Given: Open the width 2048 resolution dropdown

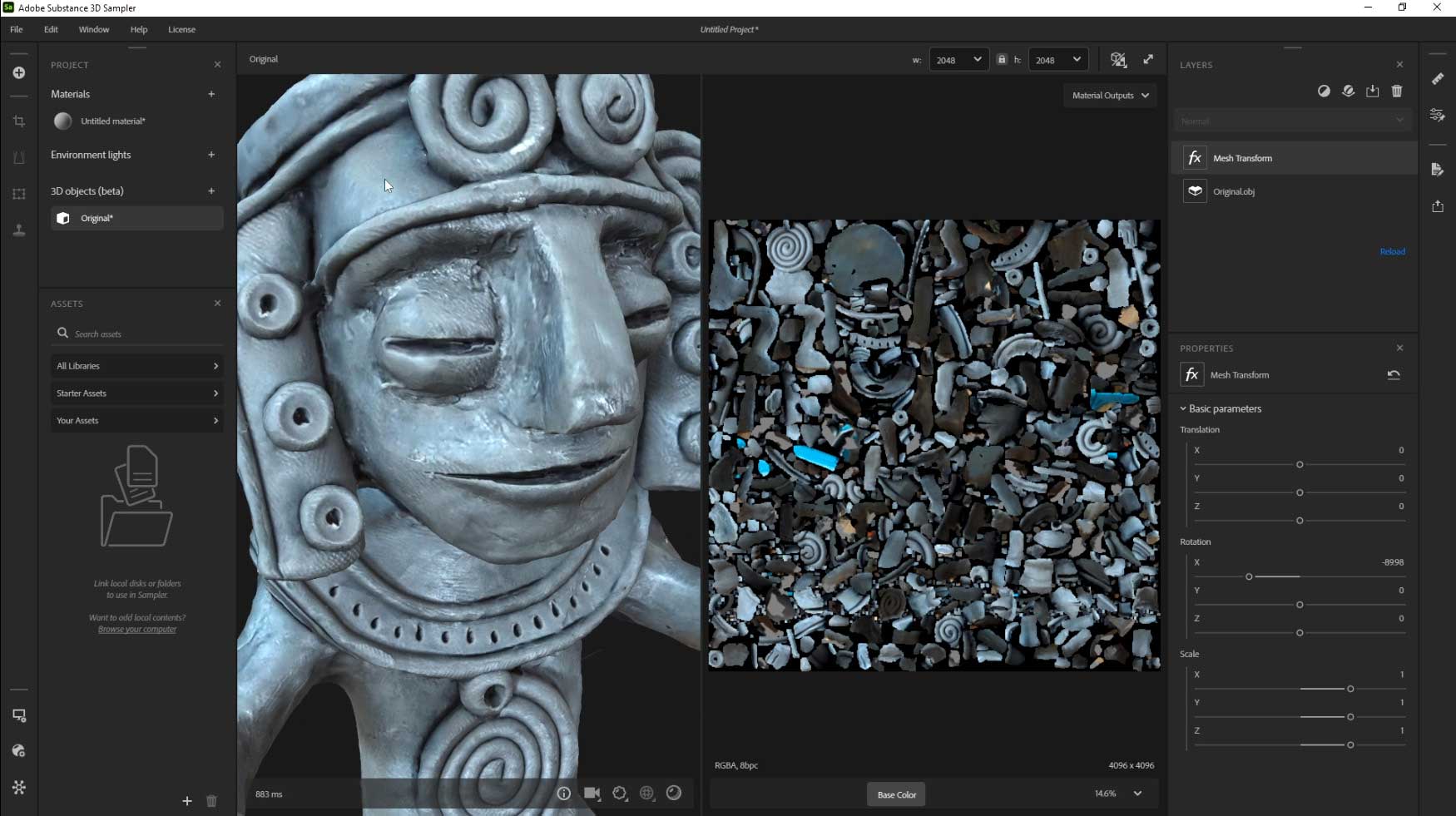Looking at the screenshot, I should point(958,60).
